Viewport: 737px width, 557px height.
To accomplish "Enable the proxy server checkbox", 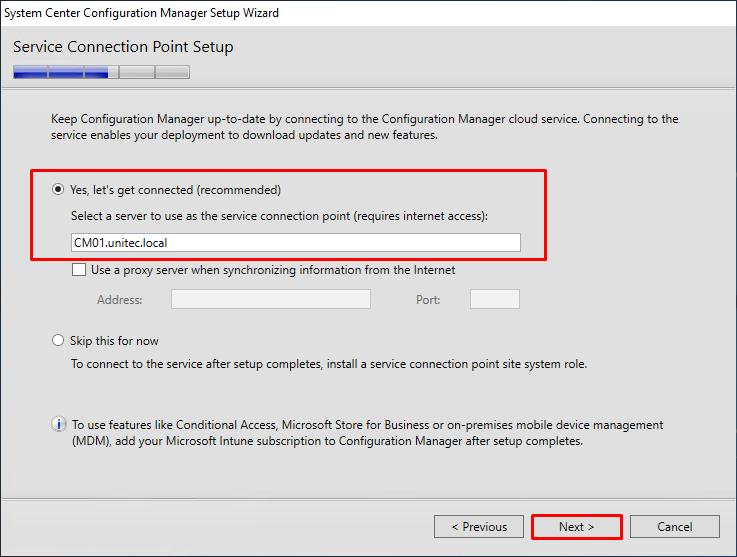I will coord(79,270).
